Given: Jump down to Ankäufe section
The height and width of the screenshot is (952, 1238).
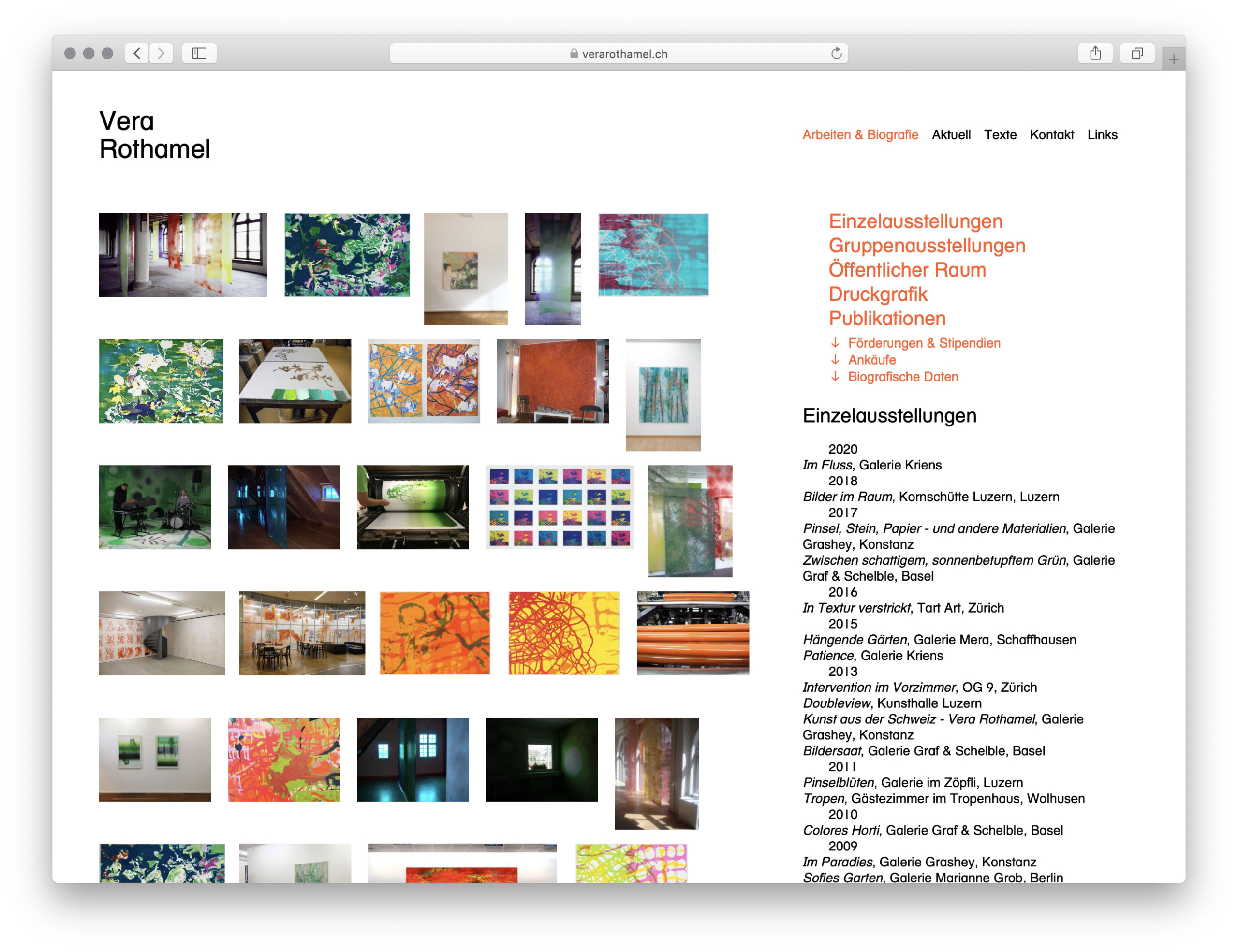Looking at the screenshot, I should coord(872,360).
